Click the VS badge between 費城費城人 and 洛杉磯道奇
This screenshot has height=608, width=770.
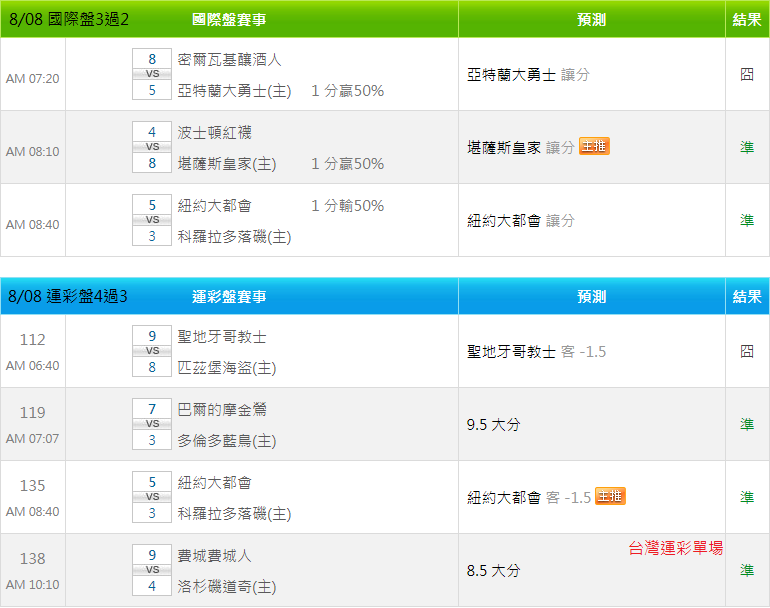click(x=152, y=570)
